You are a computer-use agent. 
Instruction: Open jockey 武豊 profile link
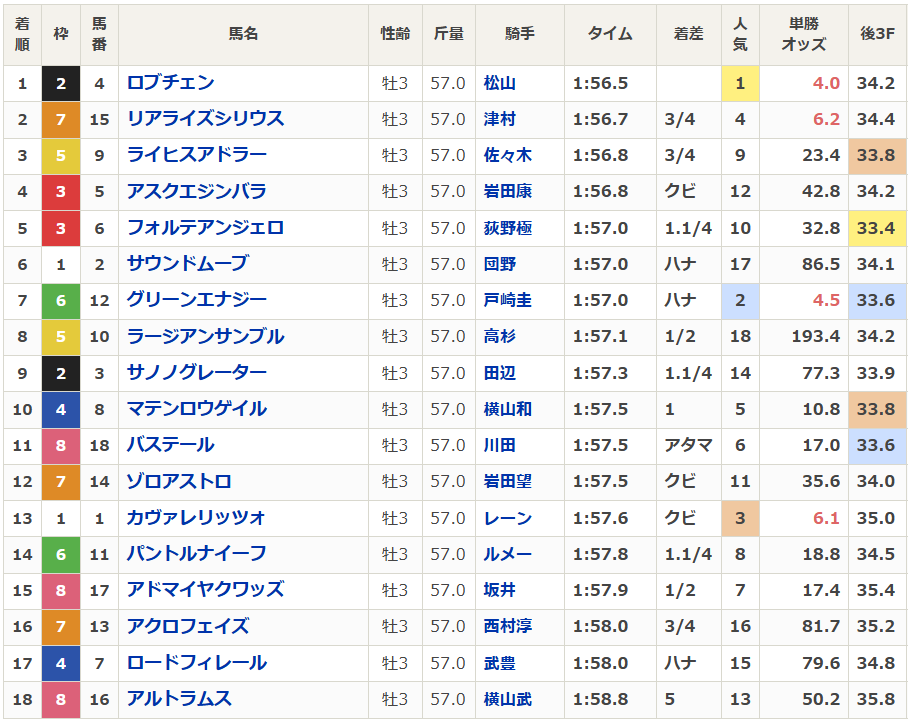coord(500,663)
